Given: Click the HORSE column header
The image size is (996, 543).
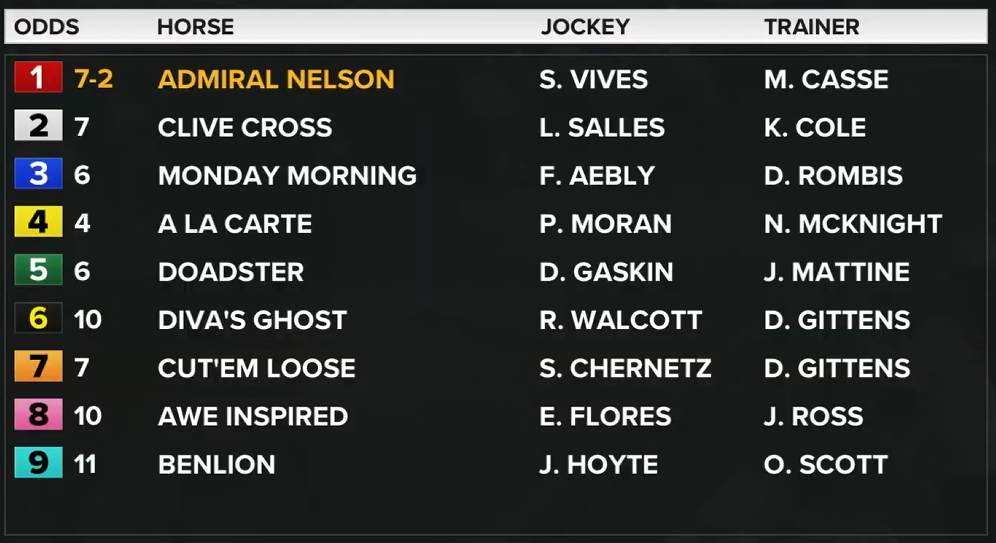Looking at the screenshot, I should tap(196, 27).
